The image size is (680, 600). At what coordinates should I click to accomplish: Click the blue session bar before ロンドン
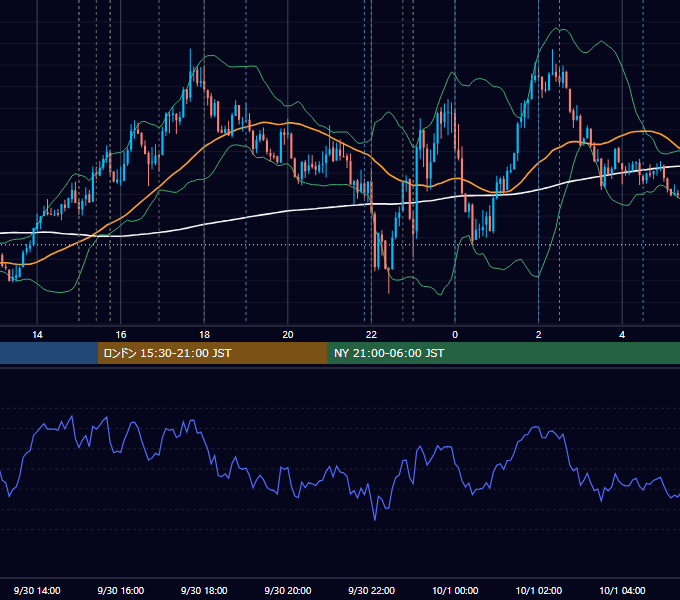[49, 353]
